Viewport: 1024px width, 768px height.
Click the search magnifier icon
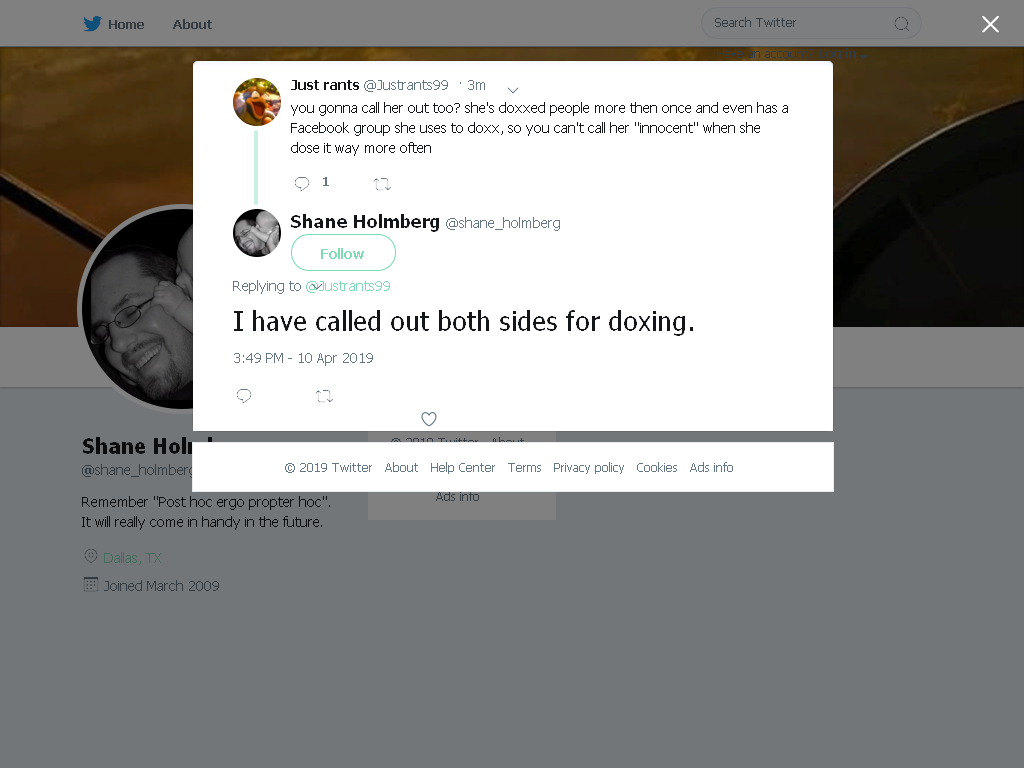[x=901, y=24]
